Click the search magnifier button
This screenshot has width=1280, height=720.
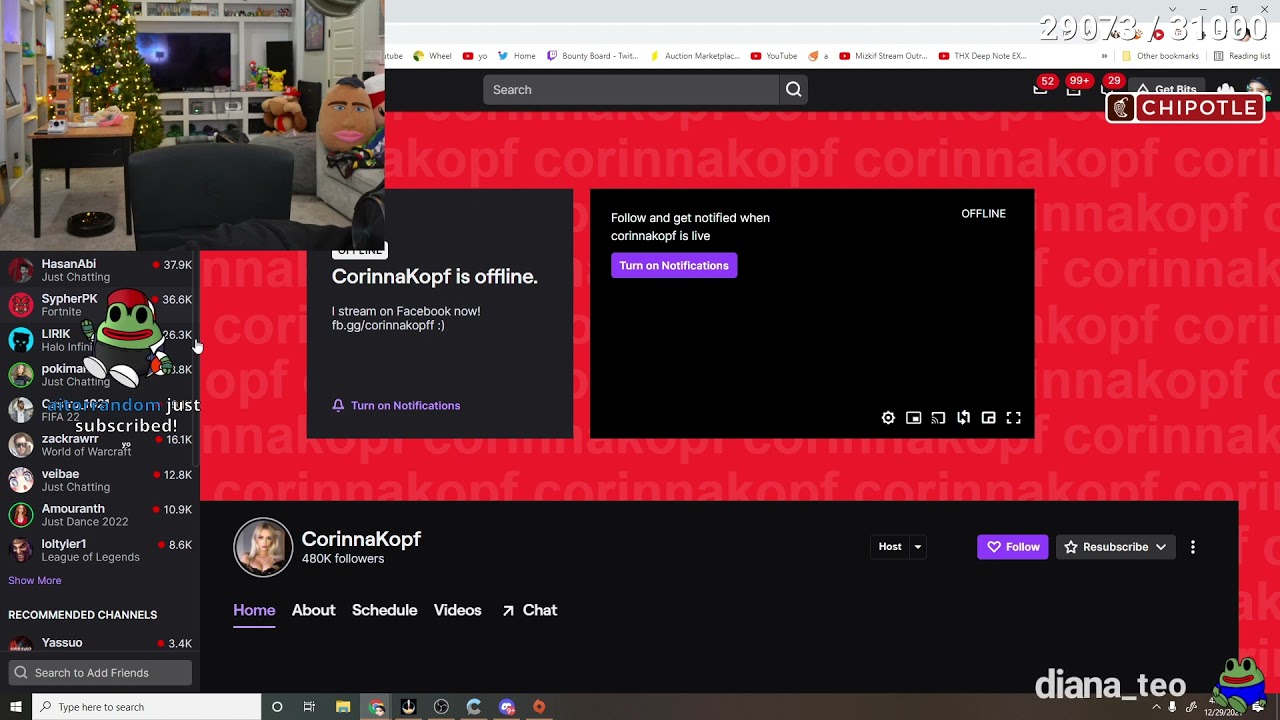793,90
